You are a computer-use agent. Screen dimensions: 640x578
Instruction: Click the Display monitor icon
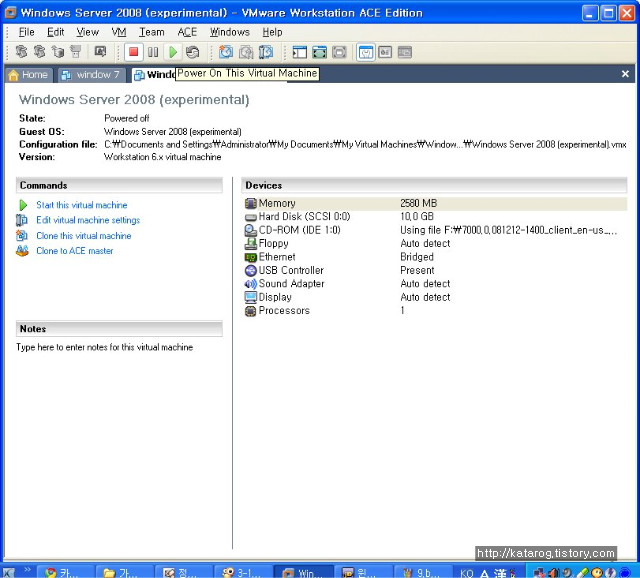click(x=251, y=297)
